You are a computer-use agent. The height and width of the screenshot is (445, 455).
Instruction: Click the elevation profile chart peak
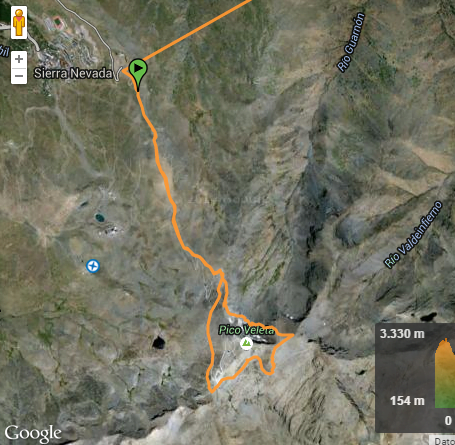(446, 341)
